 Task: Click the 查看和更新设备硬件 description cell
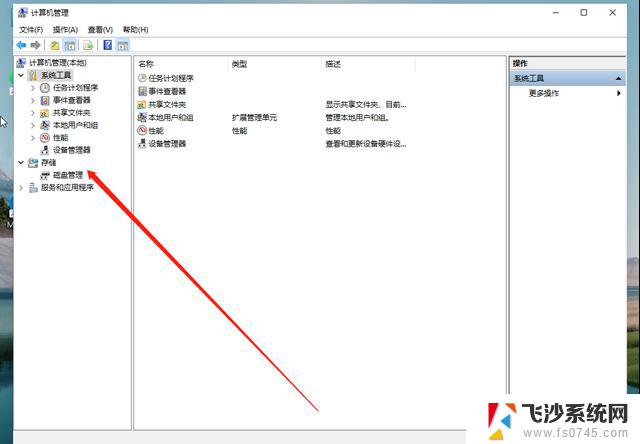(365, 144)
